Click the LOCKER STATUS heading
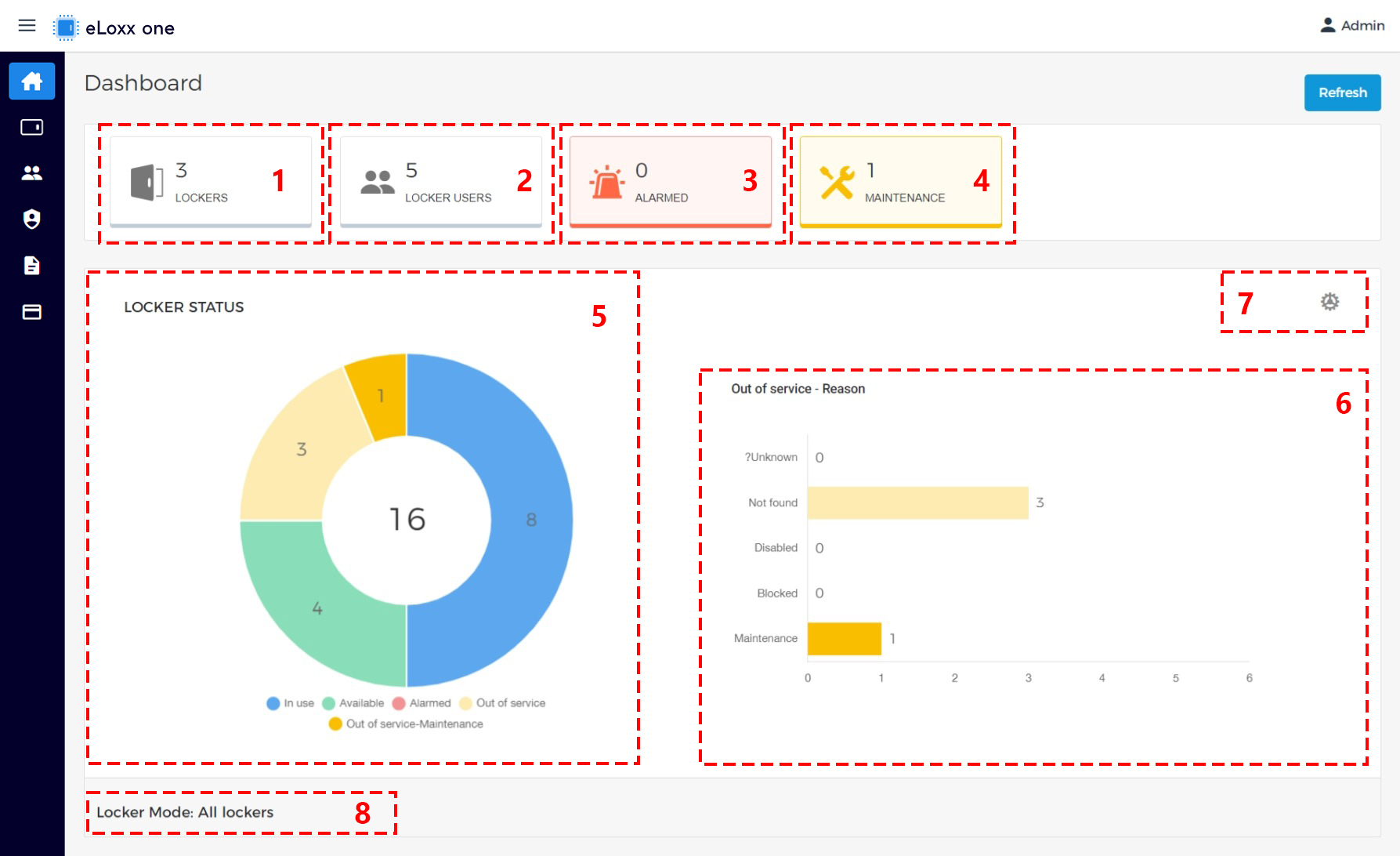 pos(184,307)
